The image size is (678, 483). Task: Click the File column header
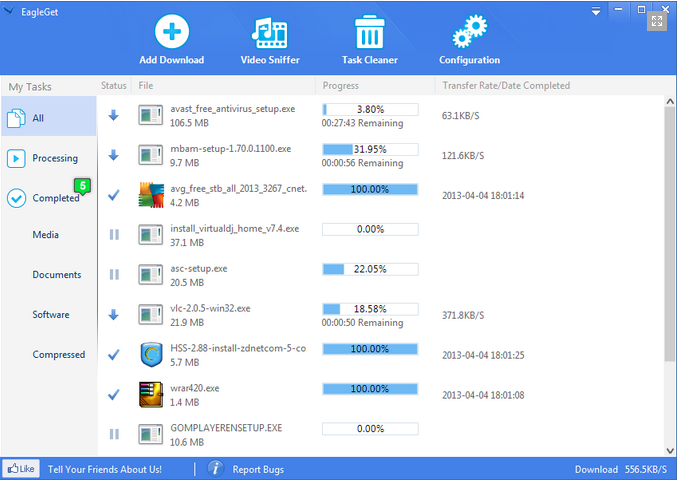click(x=146, y=86)
